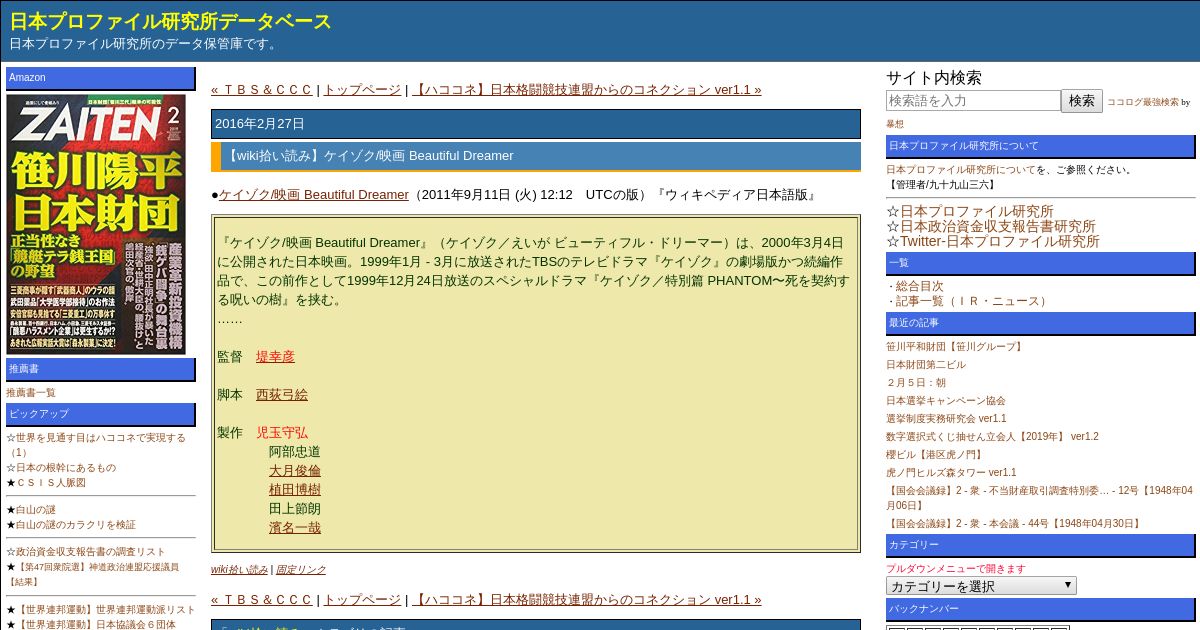Open recent post 櫻ビル【港区虎ノ門】

(x=934, y=455)
